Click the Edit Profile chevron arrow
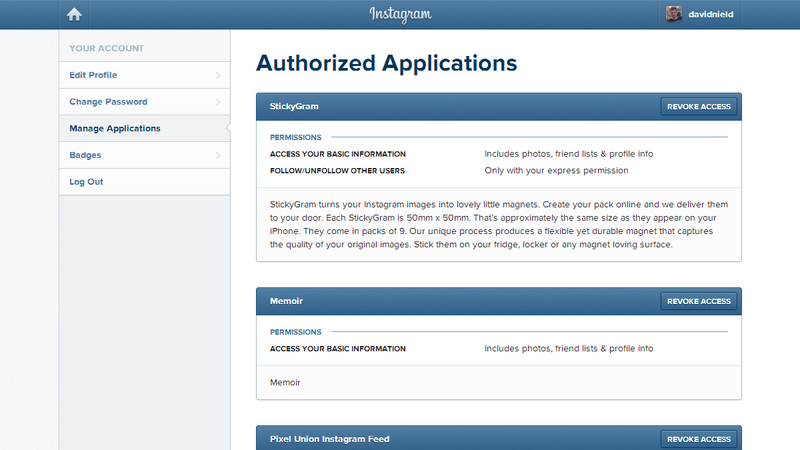Image resolution: width=800 pixels, height=450 pixels. tap(218, 76)
